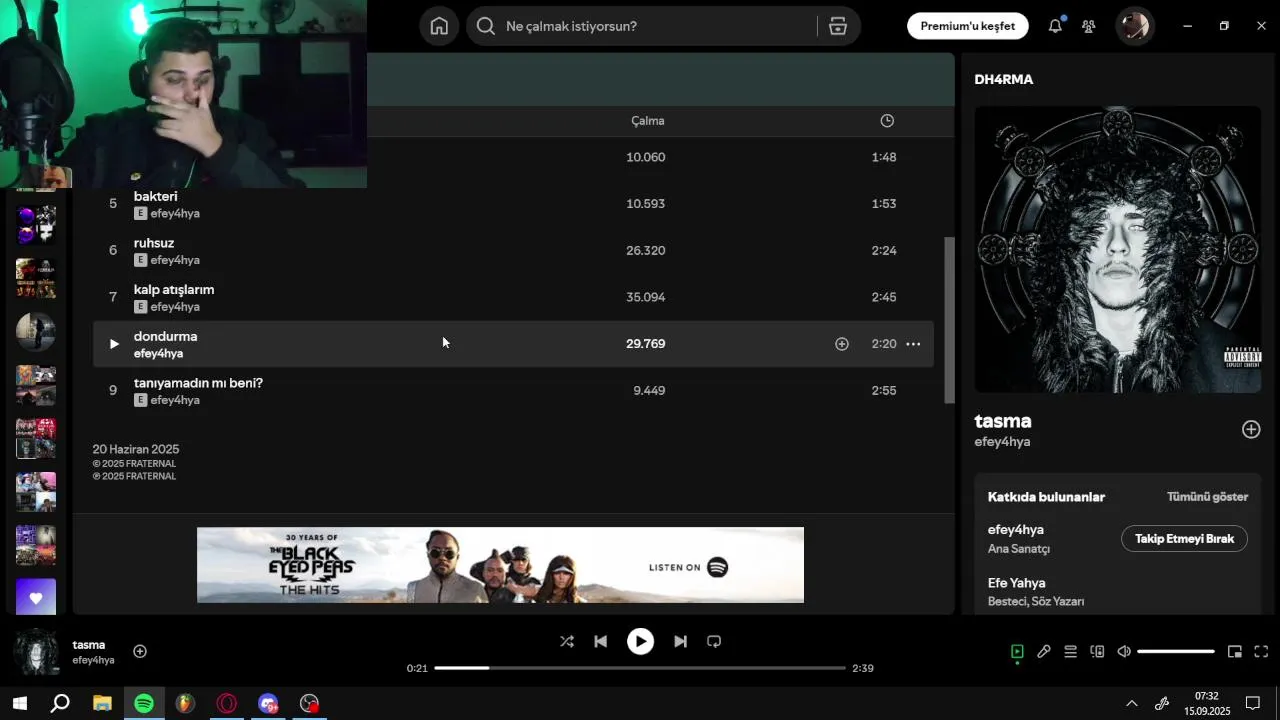The image size is (1280, 720).
Task: Open efey4hya Ana Sanatçı credit
Action: [1016, 530]
